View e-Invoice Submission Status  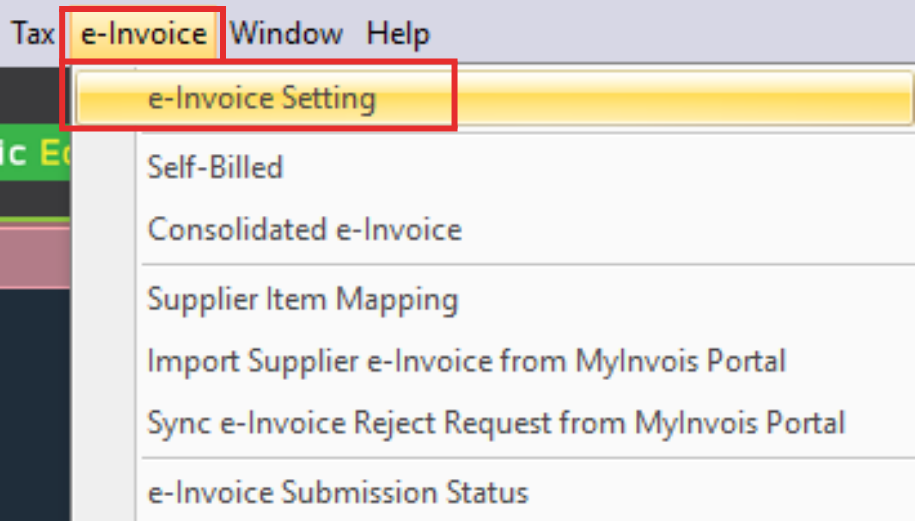tap(337, 492)
